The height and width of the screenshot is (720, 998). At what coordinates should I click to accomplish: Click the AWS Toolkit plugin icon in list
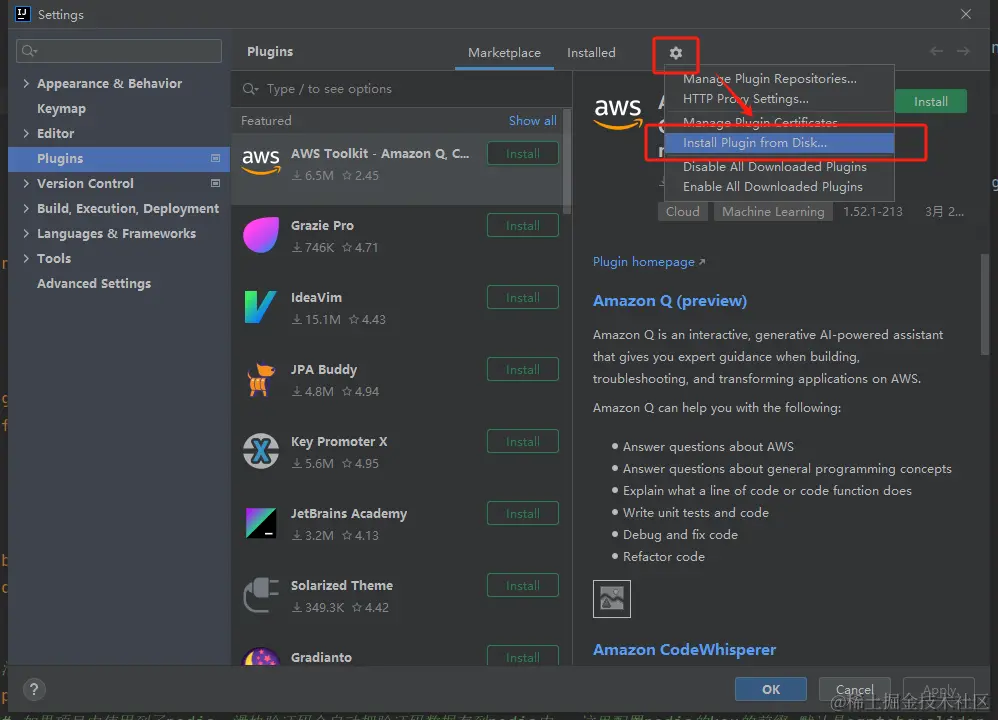coord(261,161)
